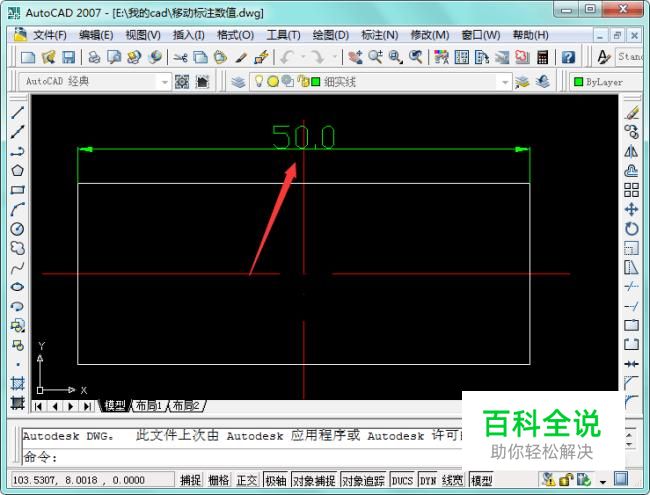
Task: Select the Line draw tool
Action: coord(17,112)
